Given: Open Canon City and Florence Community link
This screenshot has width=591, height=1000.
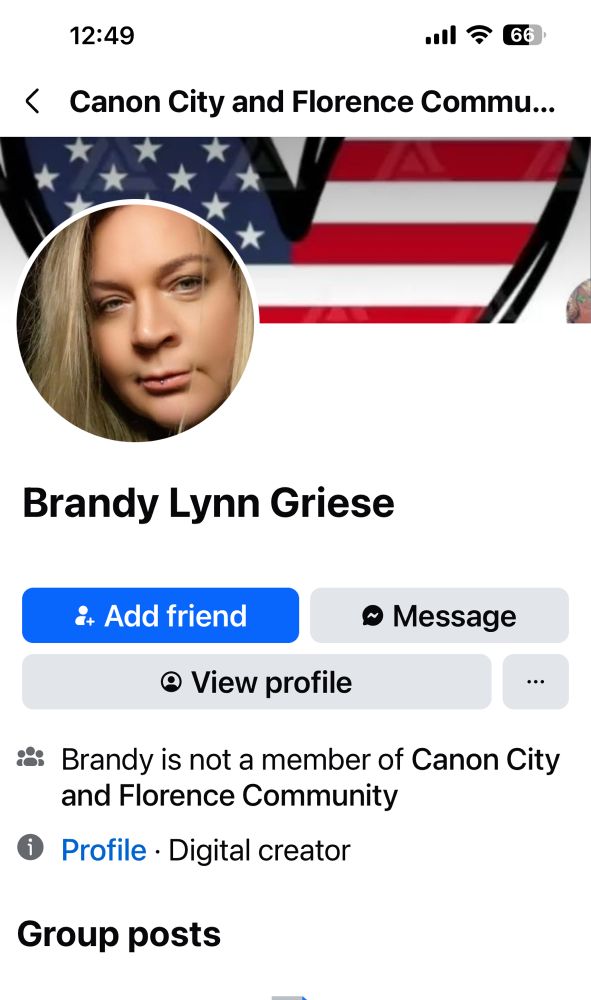Looking at the screenshot, I should click(310, 777).
